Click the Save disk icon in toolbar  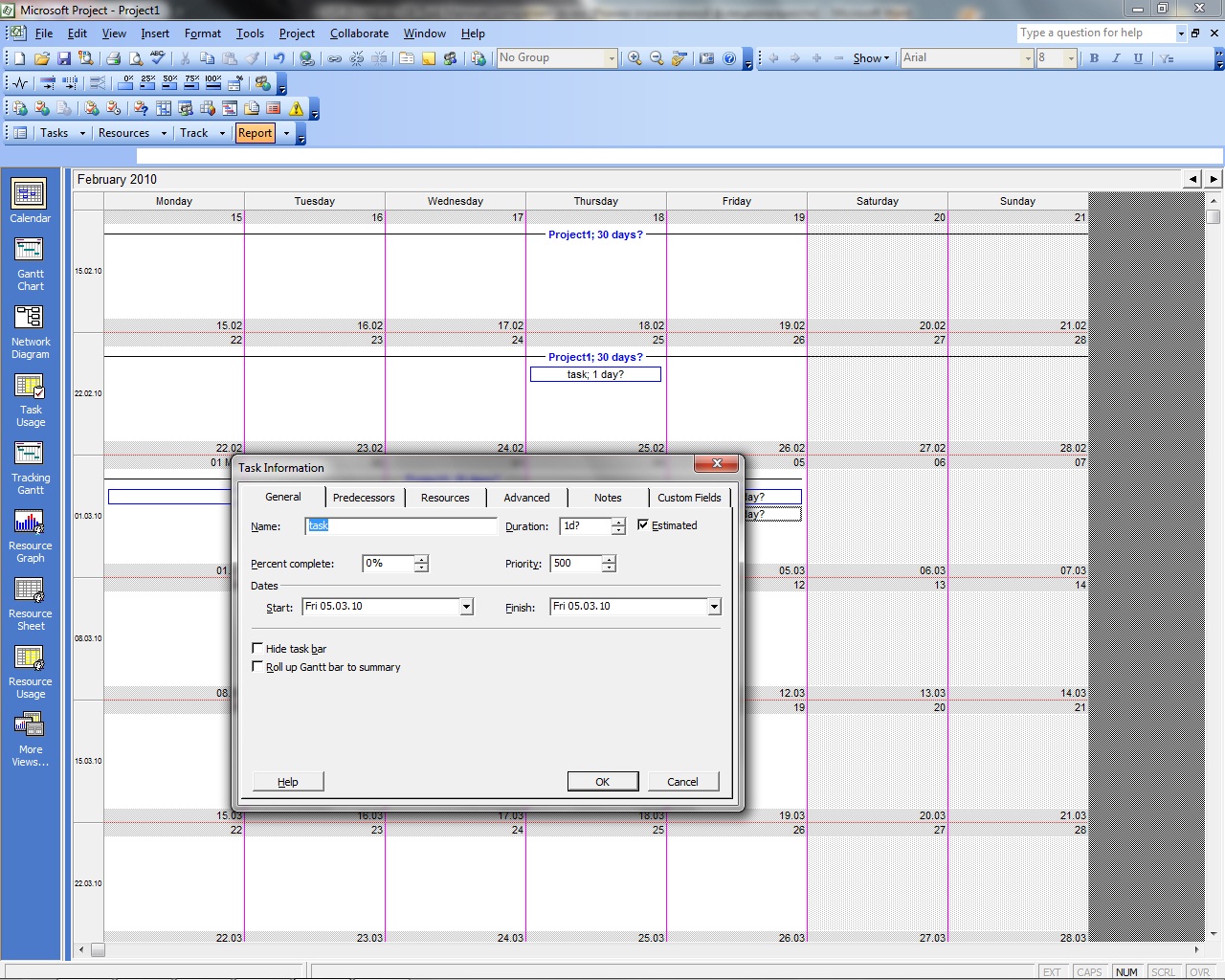64,58
